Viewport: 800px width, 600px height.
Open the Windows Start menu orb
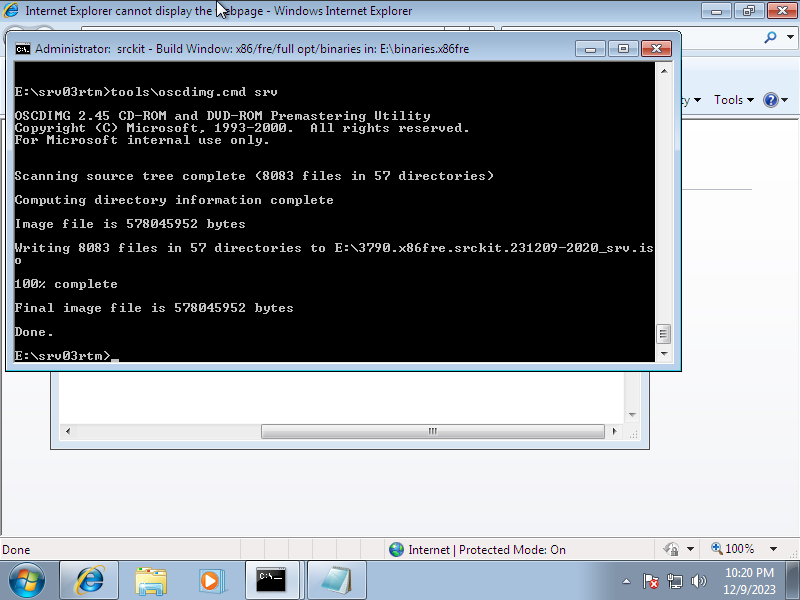(x=27, y=581)
